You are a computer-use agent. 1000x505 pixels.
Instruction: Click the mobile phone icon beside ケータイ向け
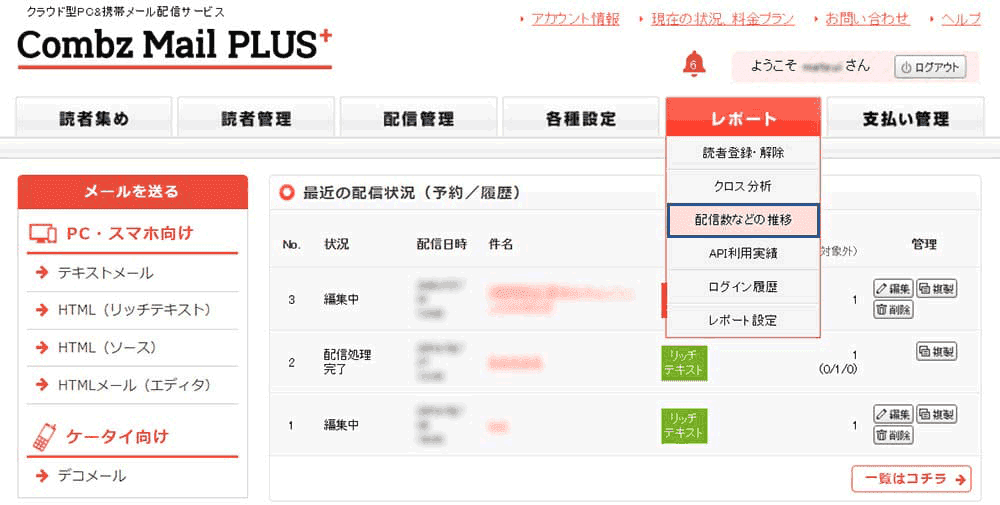point(43,437)
